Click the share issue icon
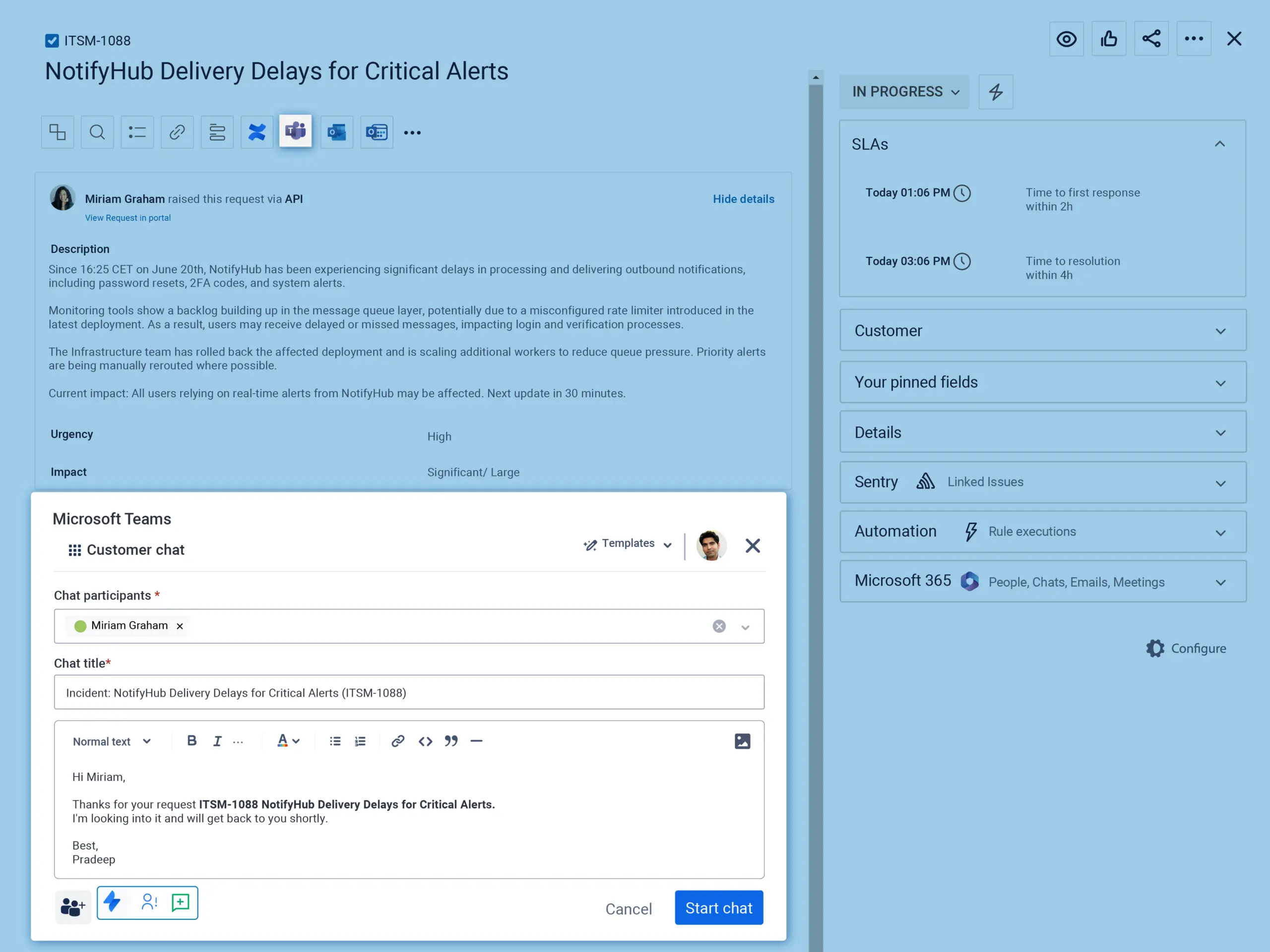The width and height of the screenshot is (1270, 952). tap(1151, 39)
